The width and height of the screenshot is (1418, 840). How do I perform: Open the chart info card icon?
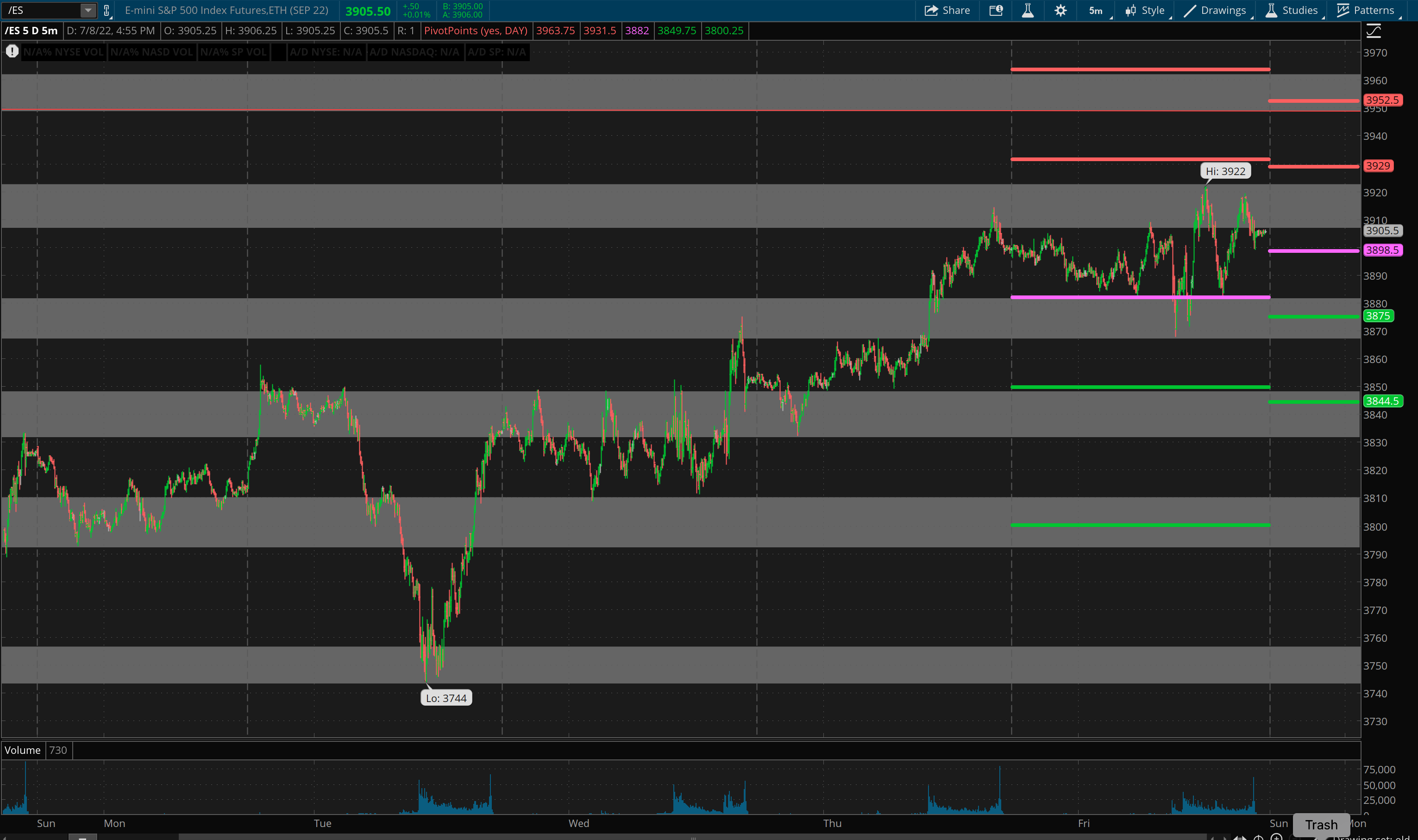[996, 10]
